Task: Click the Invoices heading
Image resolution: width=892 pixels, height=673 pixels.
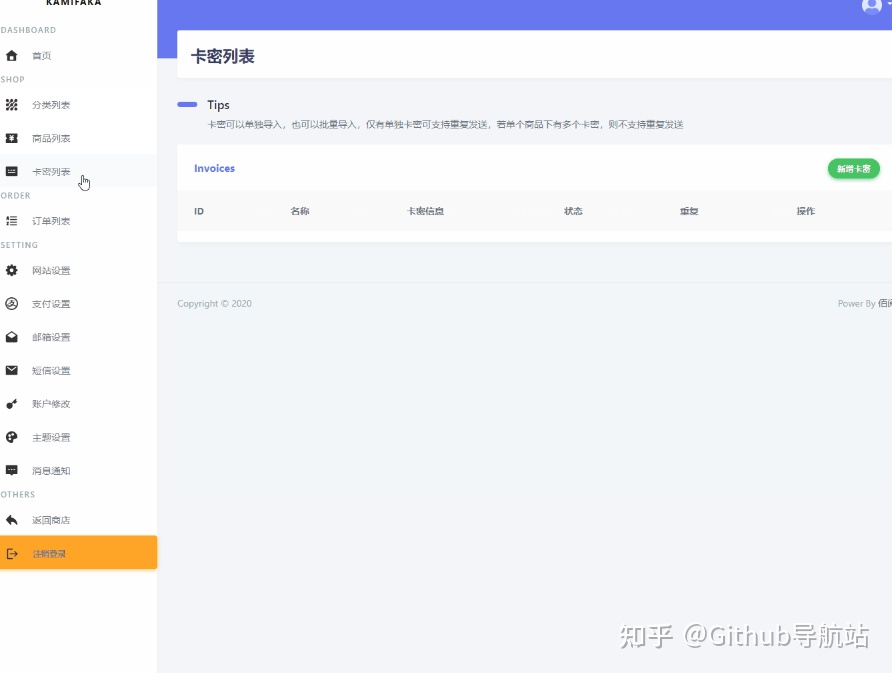Action: click(214, 168)
